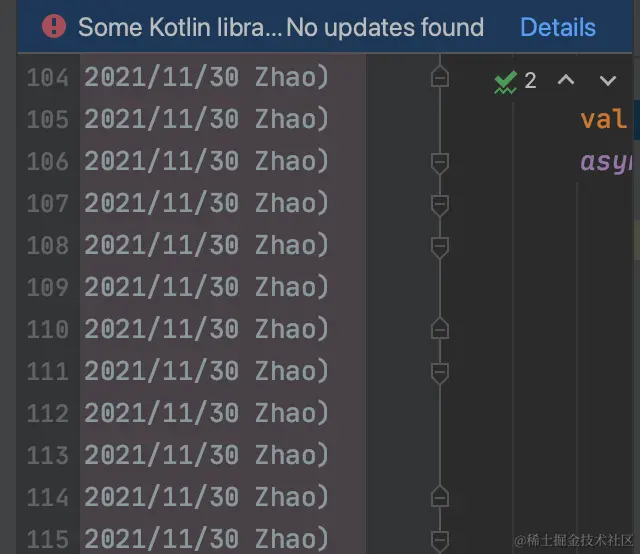The image size is (640, 554).
Task: Toggle the fold marker at line 107
Action: point(439,203)
